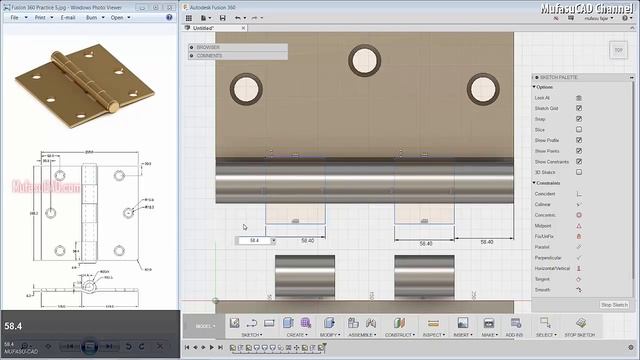Expand the Browser panel toggle

[191, 47]
